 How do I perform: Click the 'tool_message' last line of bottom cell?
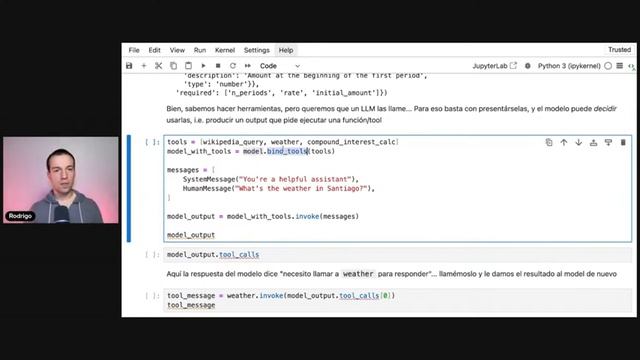pos(191,305)
